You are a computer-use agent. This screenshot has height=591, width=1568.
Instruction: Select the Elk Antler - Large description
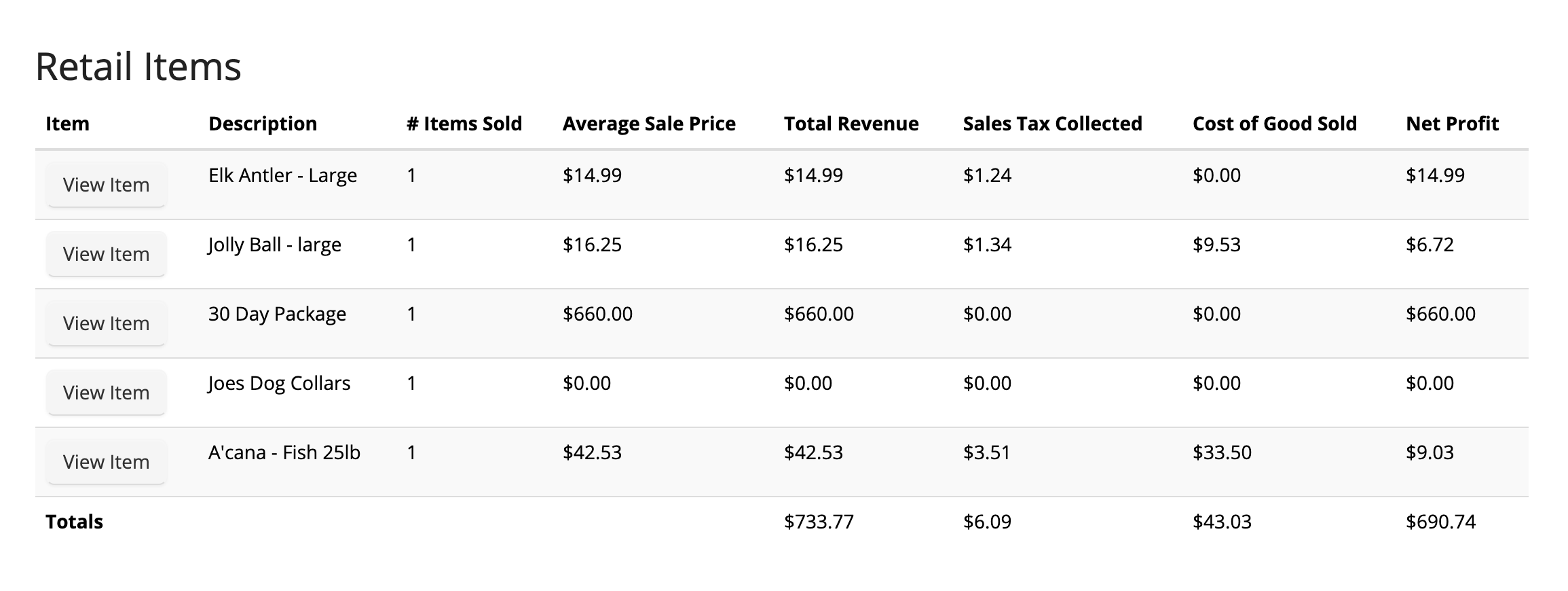tap(282, 176)
